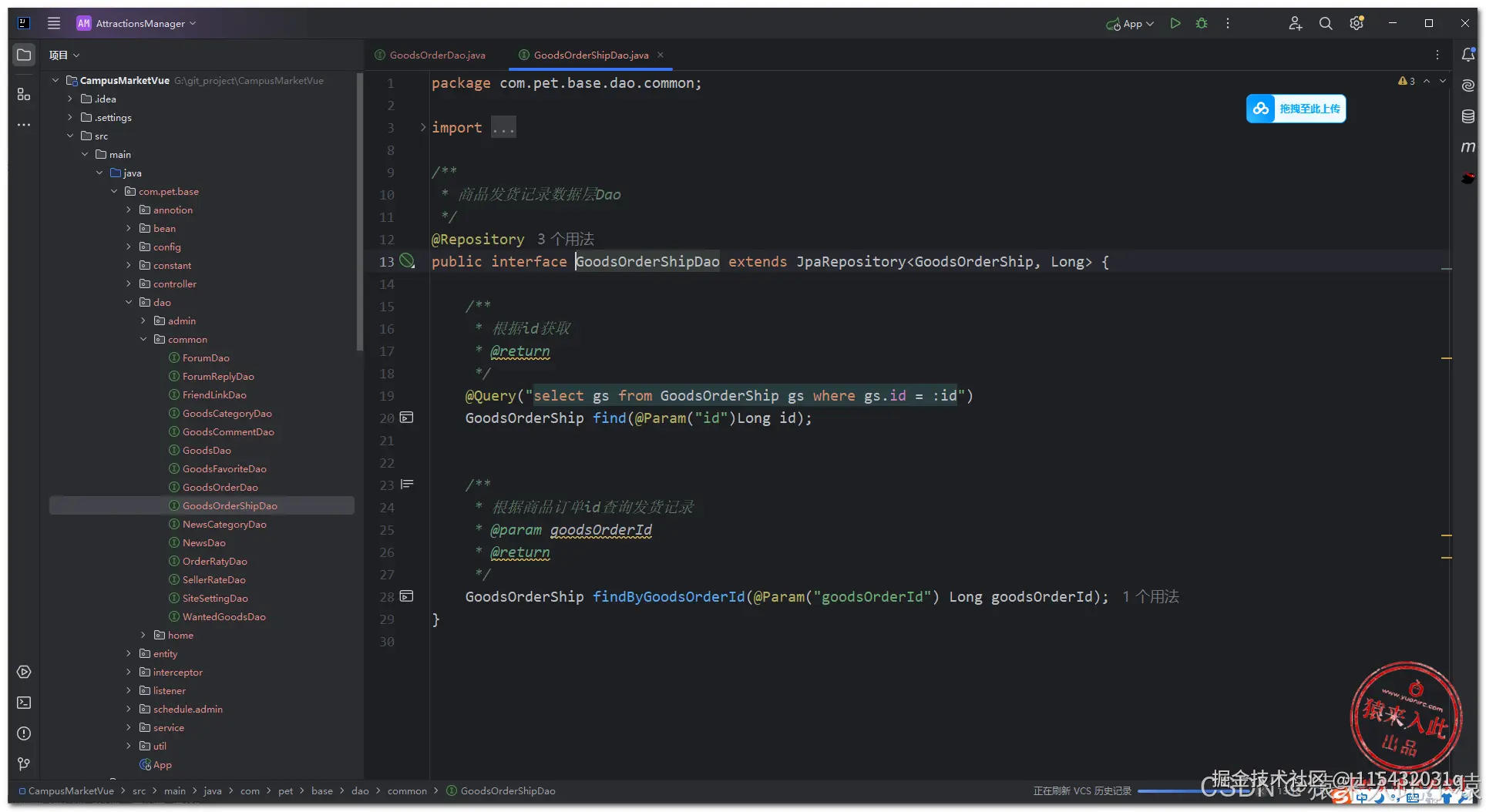This screenshot has height=812, width=1486.
Task: Open IDE settings gear
Action: 1357,23
